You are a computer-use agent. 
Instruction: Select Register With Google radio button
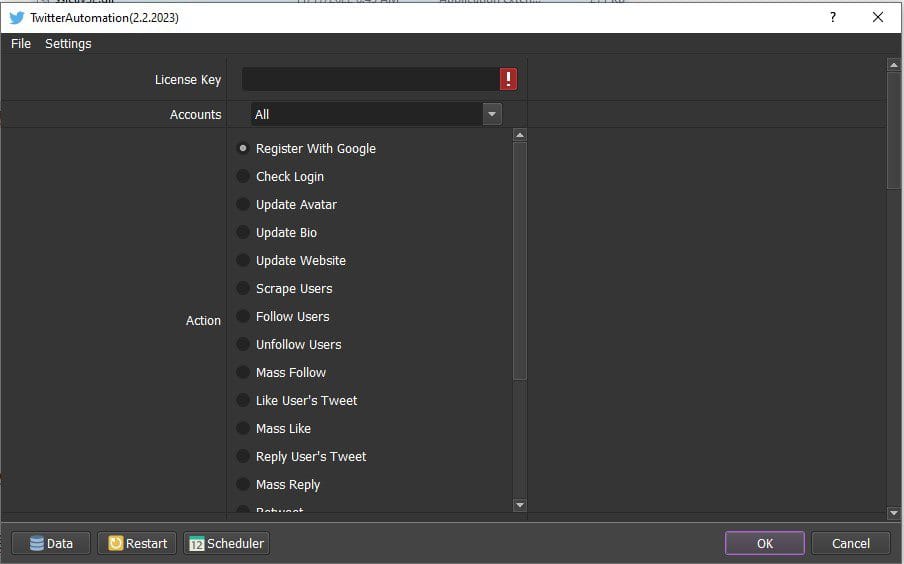(x=243, y=148)
